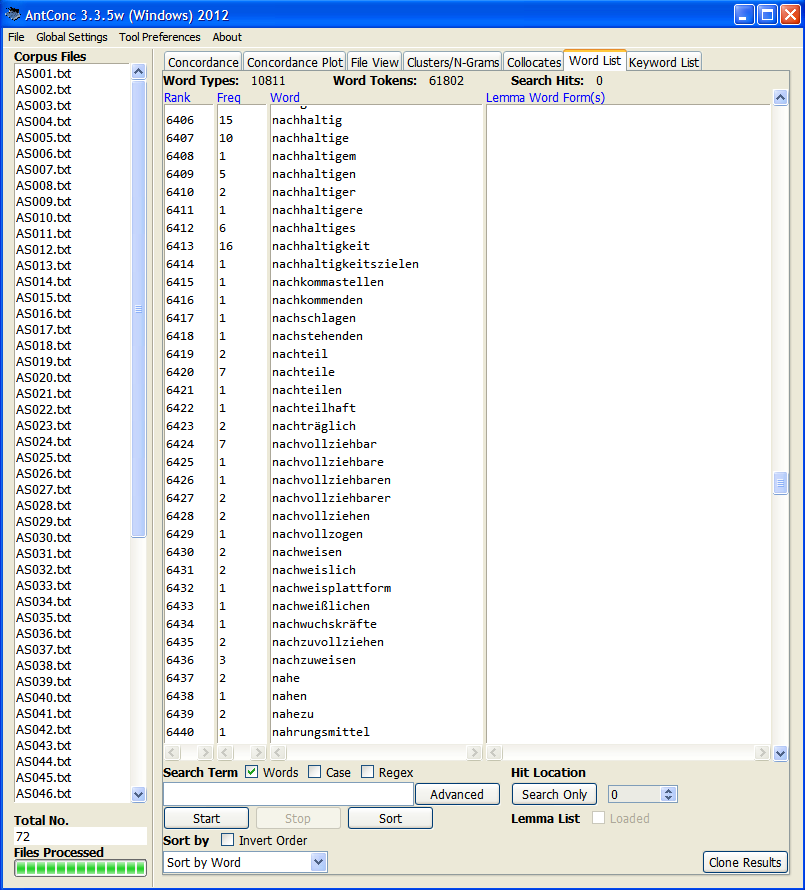The width and height of the screenshot is (805, 890).
Task: Click word list scroll-down arrow at bottom right
Action: pos(780,753)
